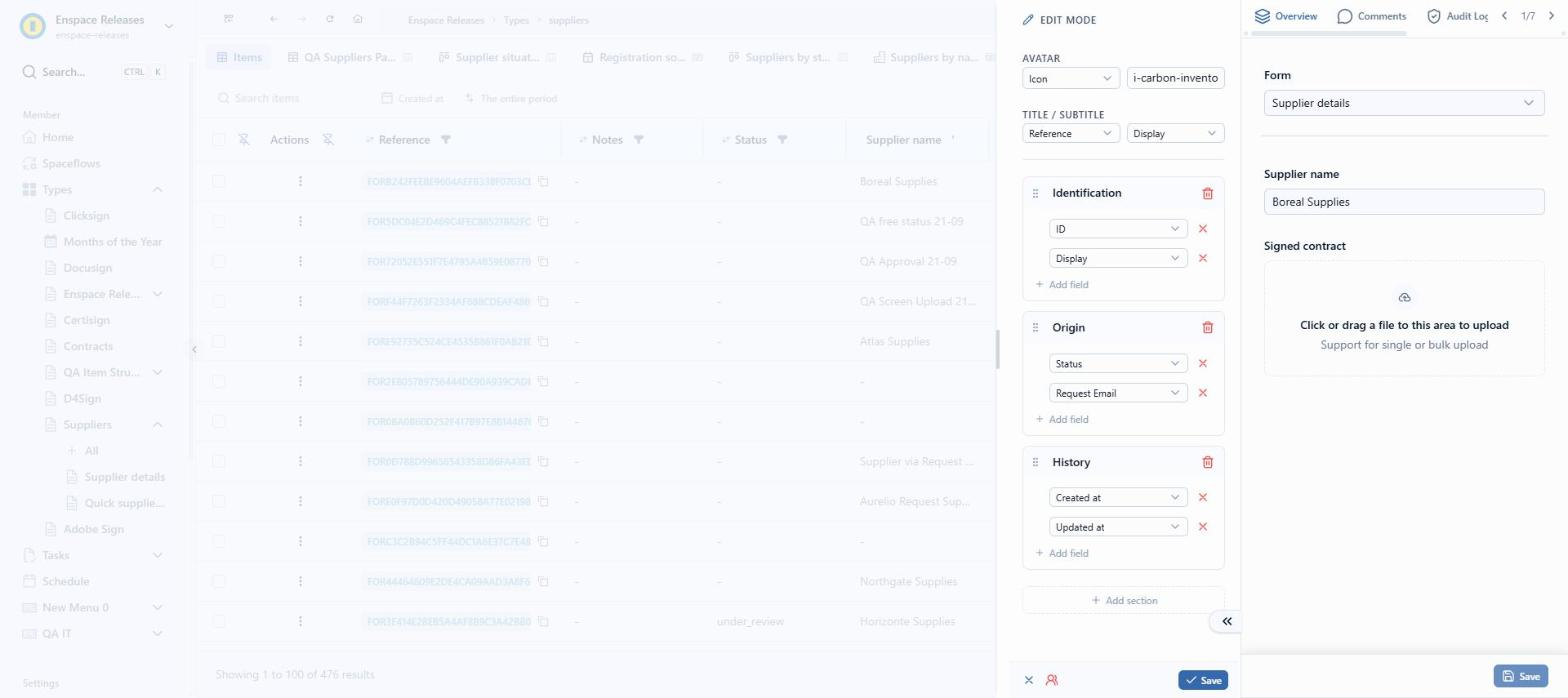
Task: Delete the Origin section with trash icon
Action: click(1207, 328)
